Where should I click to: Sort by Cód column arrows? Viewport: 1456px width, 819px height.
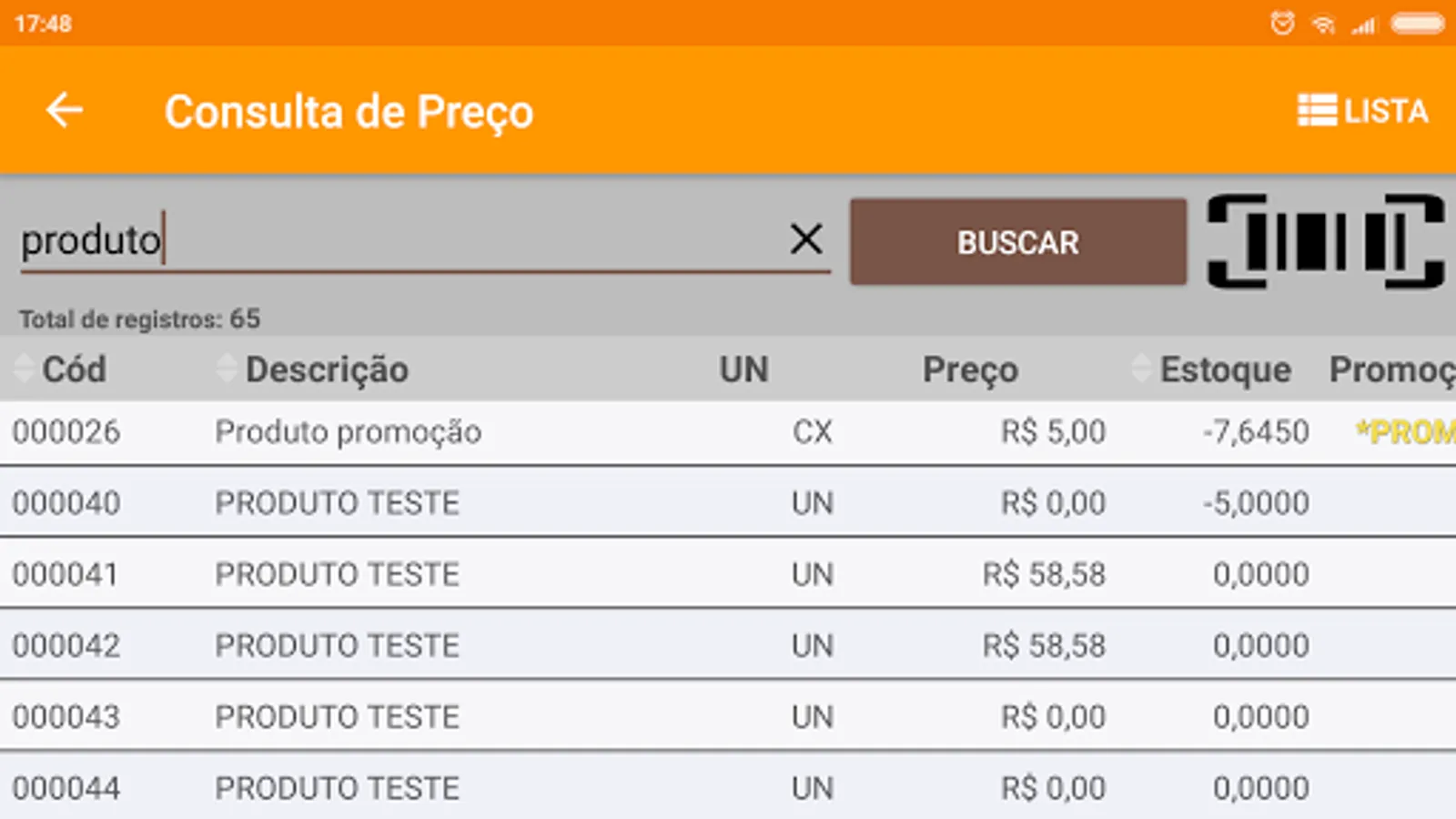point(25,369)
